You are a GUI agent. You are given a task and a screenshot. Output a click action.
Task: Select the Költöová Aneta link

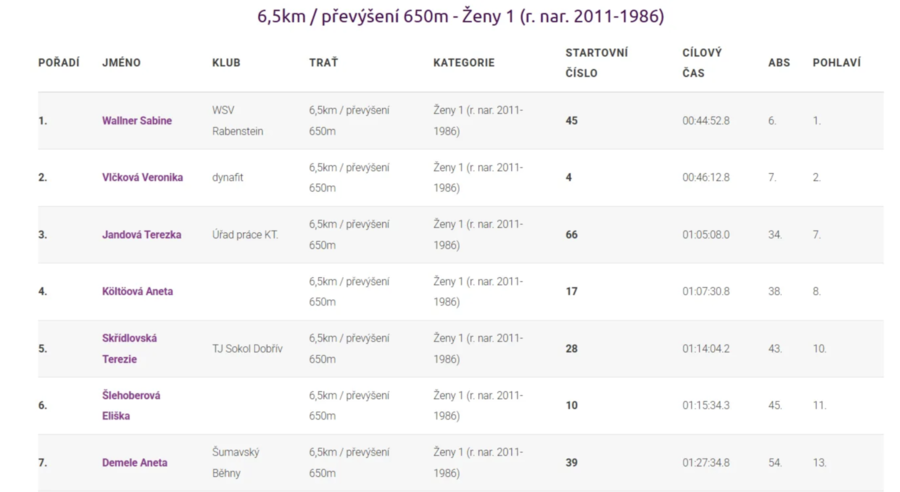coord(137,292)
